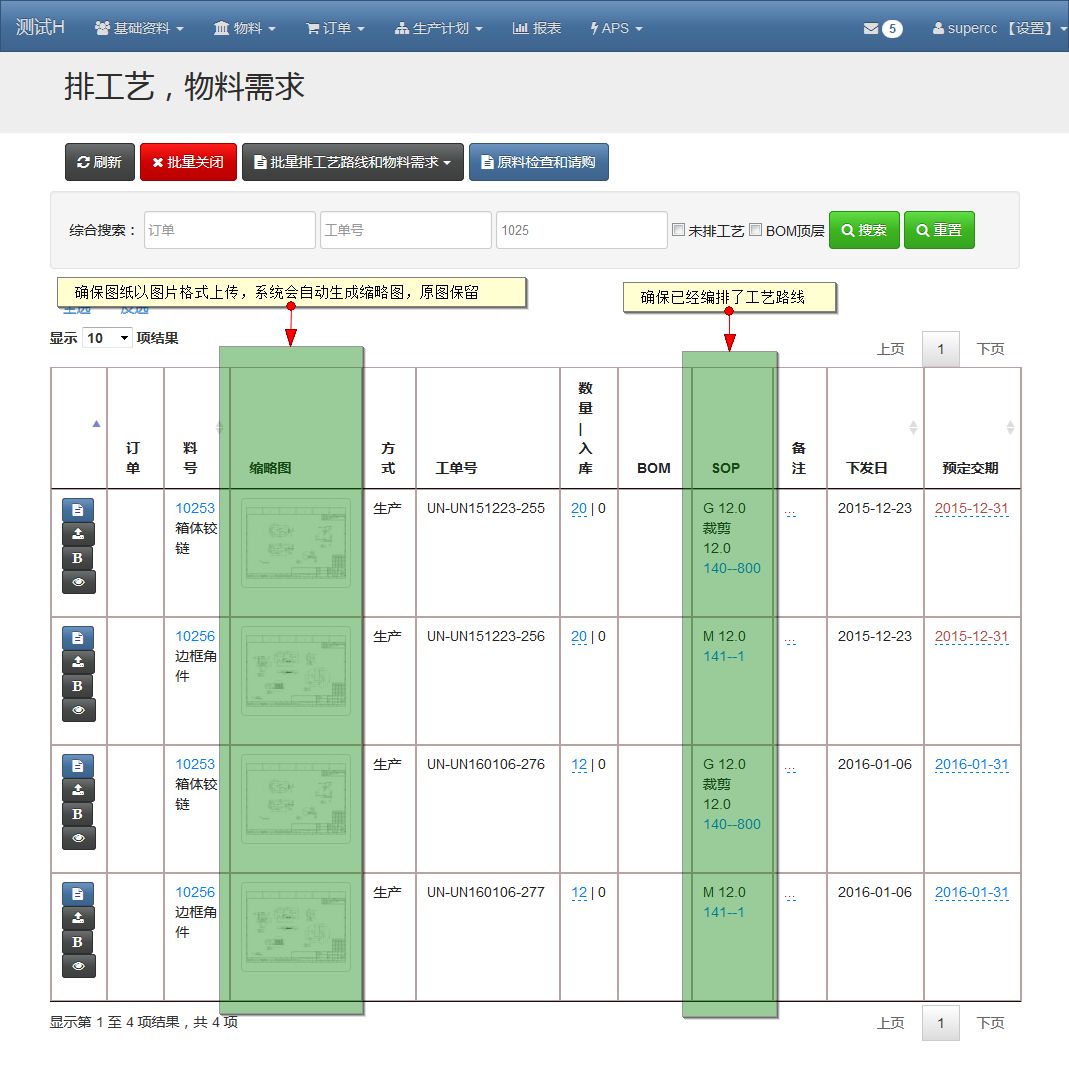Click the B icon for order UN-UN151223-256
This screenshot has width=1069, height=1081.
[78, 686]
